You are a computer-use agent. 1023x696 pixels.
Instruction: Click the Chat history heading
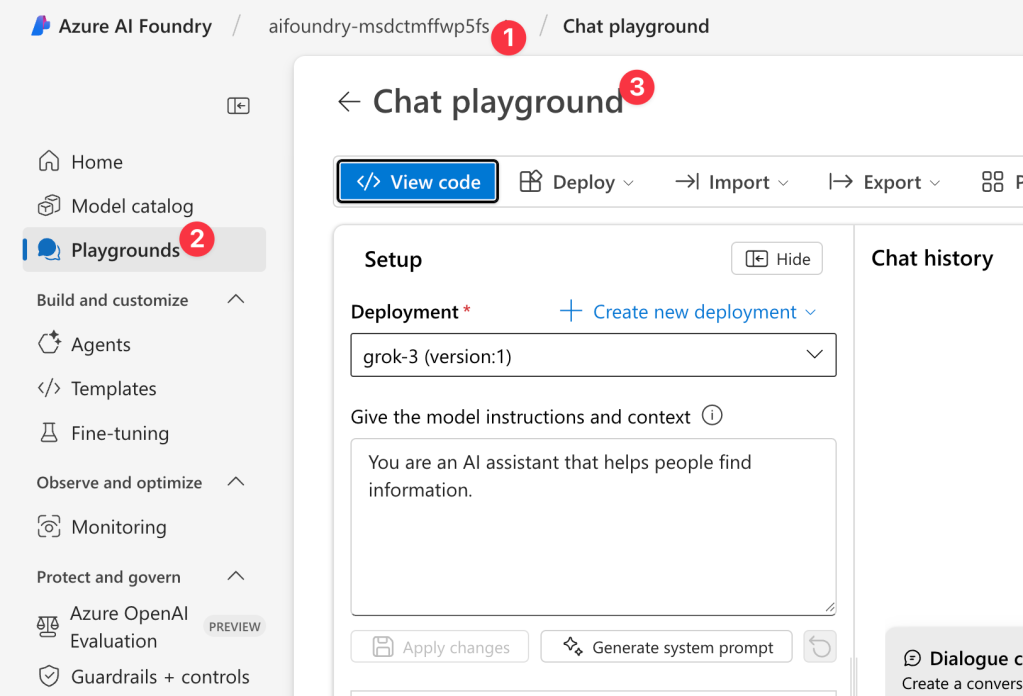pos(932,258)
